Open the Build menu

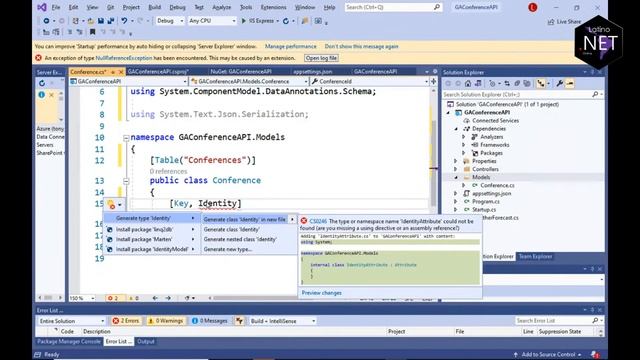coord(154,7)
